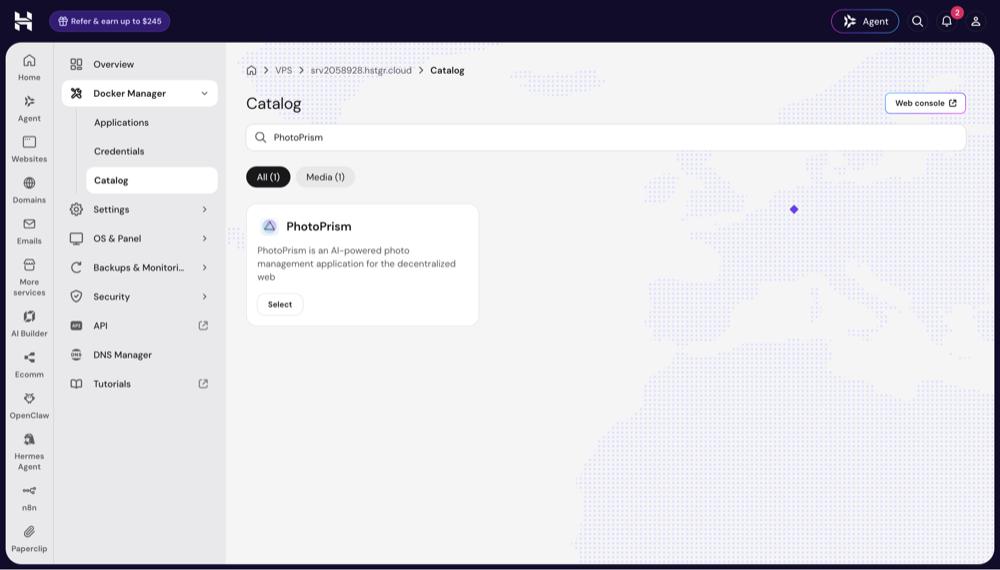Open the header search magnifier icon
Viewport: 1000px width, 570px height.
pos(917,21)
